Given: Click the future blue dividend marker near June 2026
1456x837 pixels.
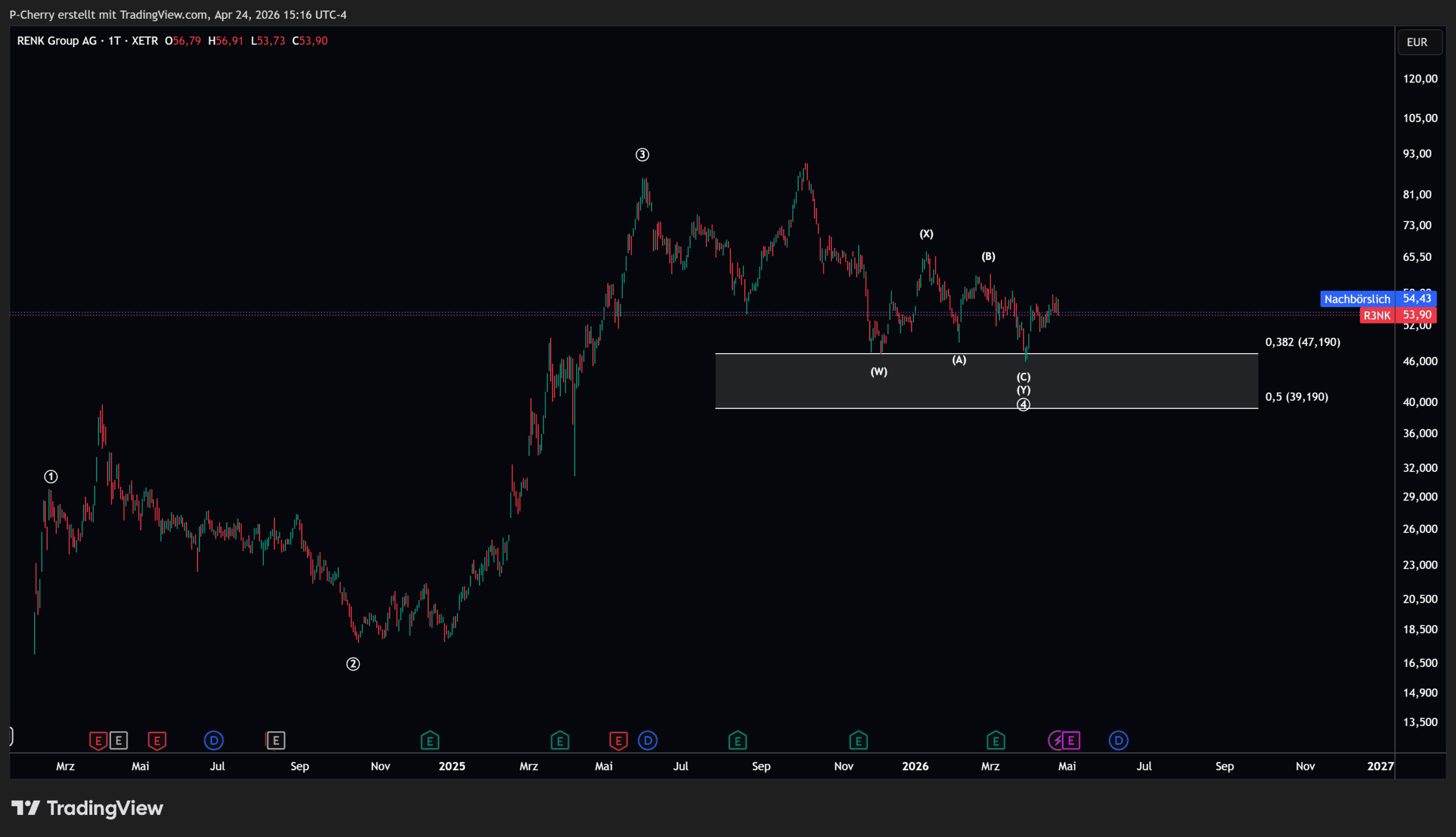Looking at the screenshot, I should click(x=1119, y=740).
